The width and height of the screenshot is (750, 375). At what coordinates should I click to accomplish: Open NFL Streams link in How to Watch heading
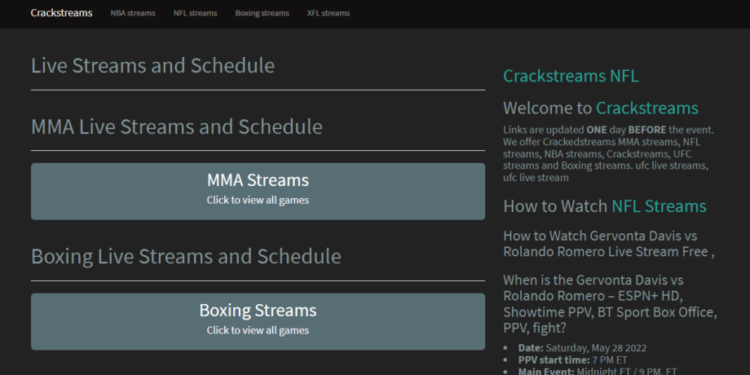(659, 206)
